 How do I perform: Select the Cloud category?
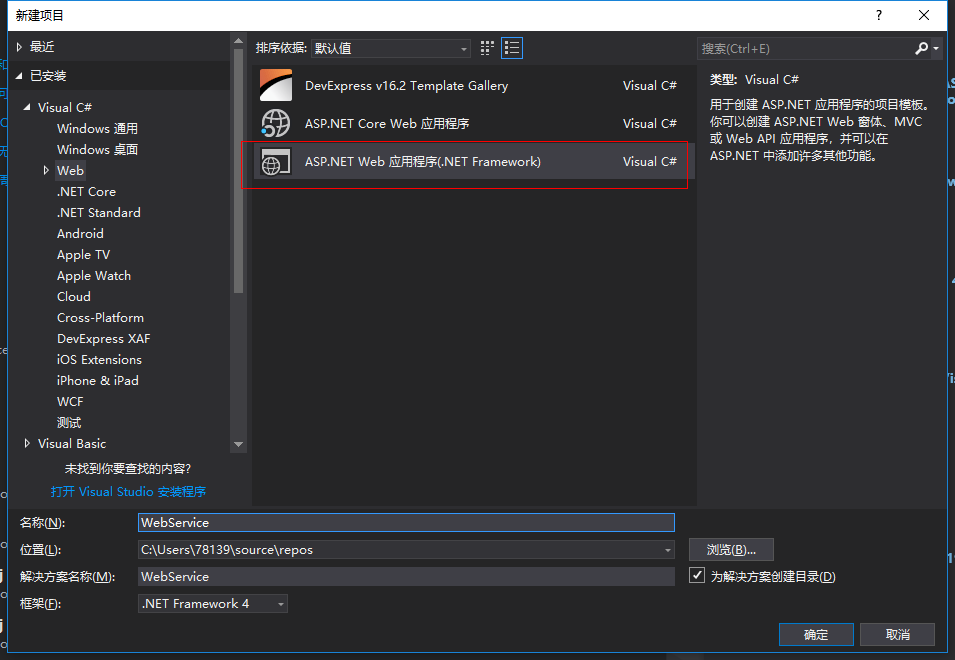(74, 297)
